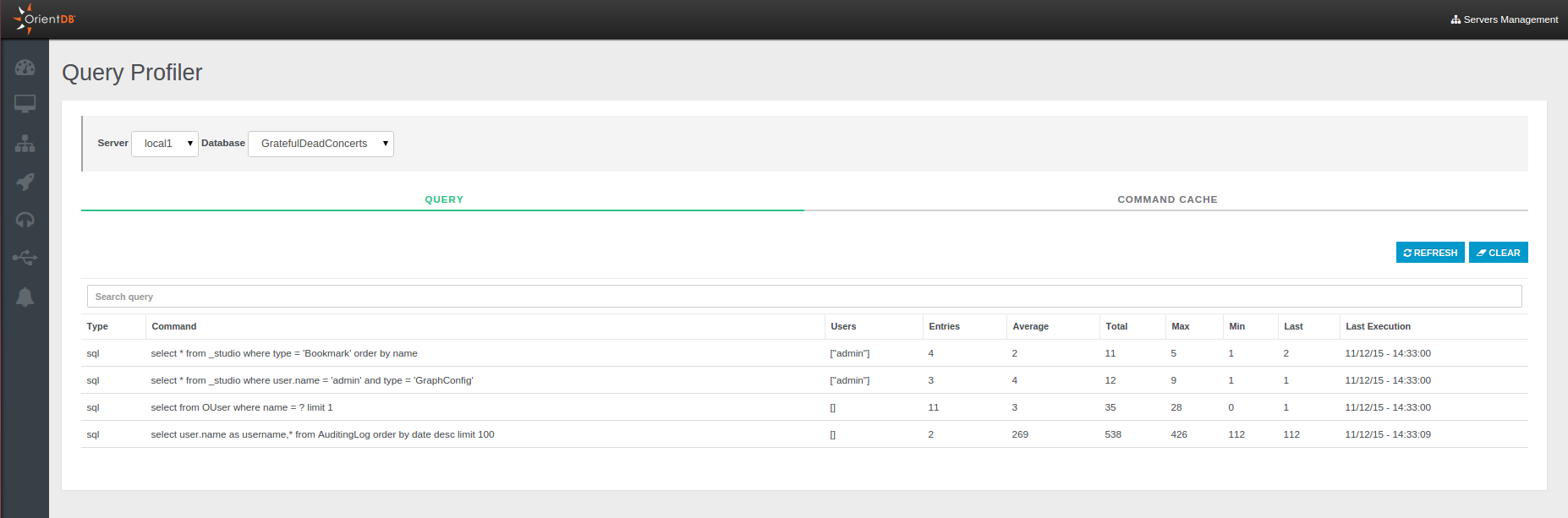Open the cluster sitemap icon in sidebar
This screenshot has width=1568, height=518.
coord(25,144)
